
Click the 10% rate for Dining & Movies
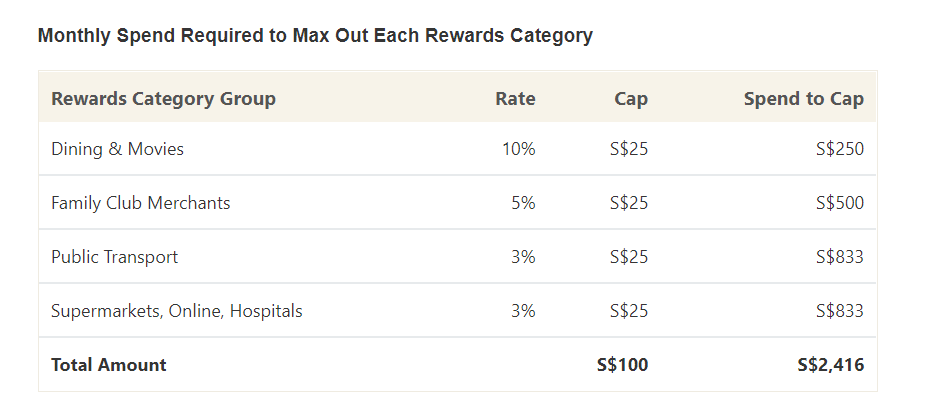519,149
